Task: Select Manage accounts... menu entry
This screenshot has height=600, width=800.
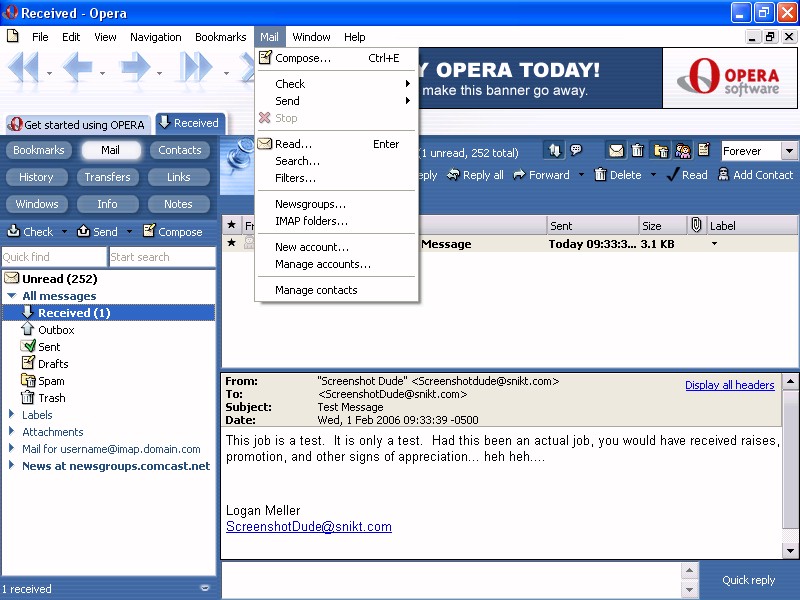Action: tap(337, 264)
